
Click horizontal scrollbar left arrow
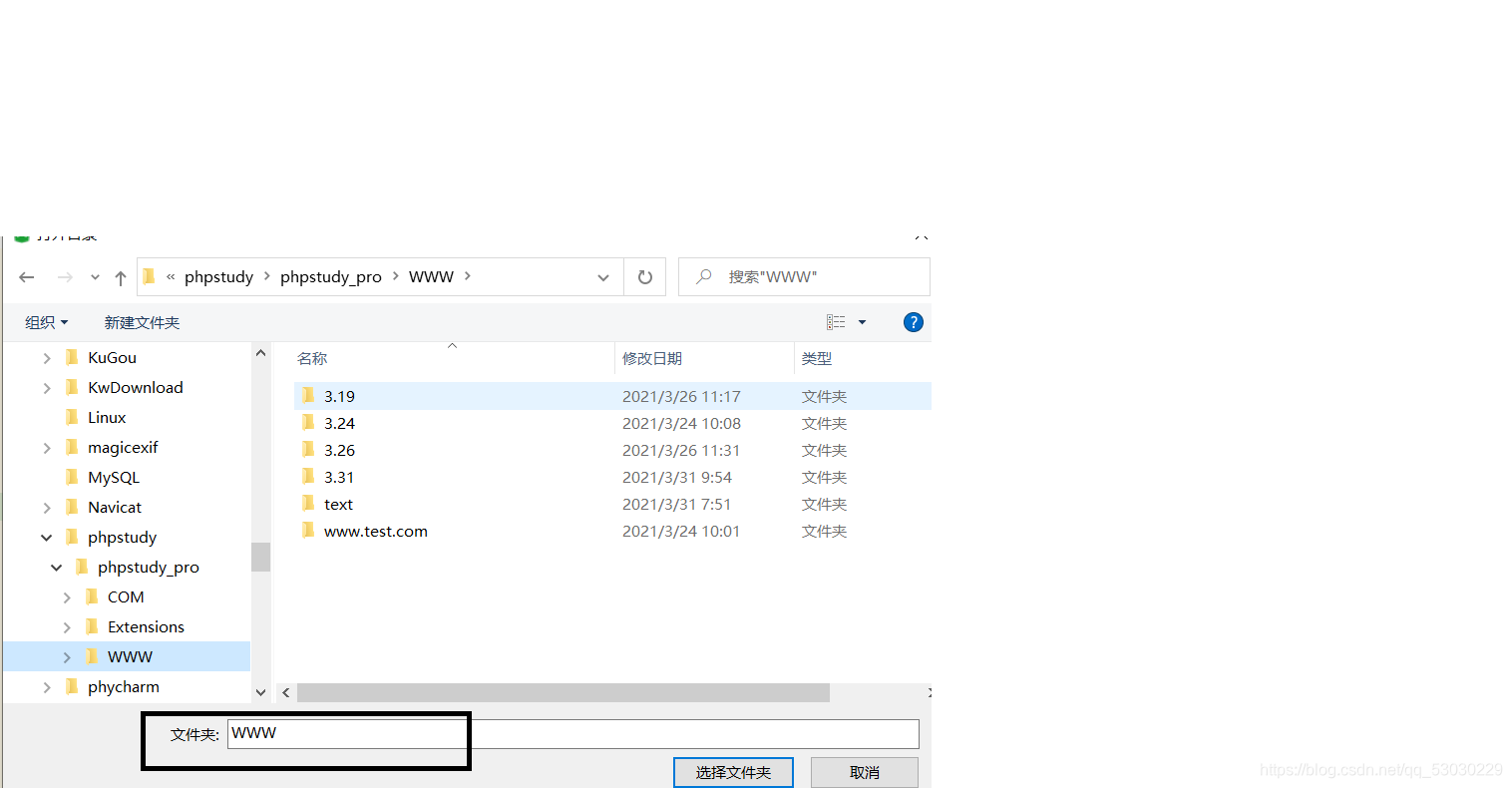tap(286, 692)
